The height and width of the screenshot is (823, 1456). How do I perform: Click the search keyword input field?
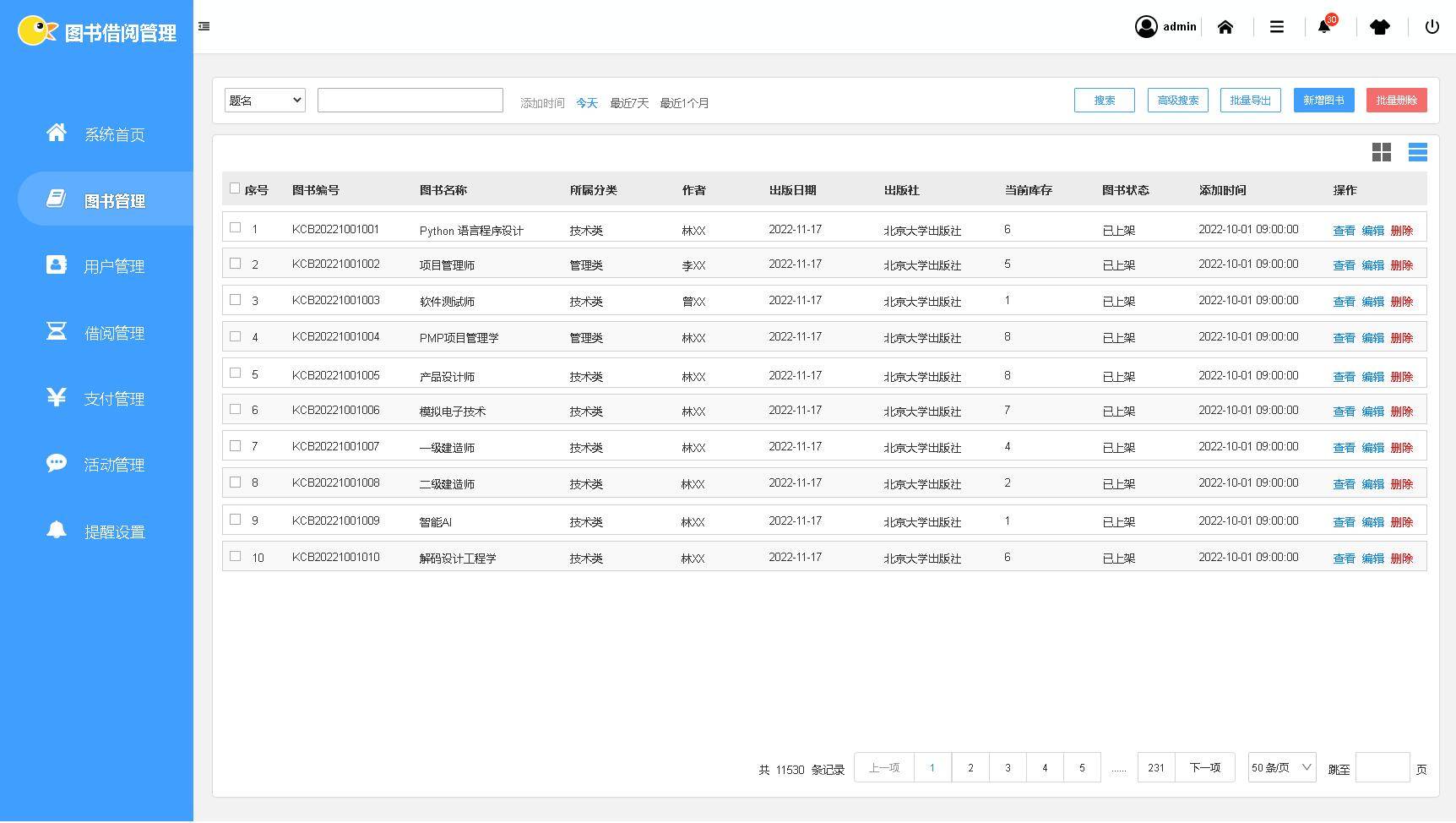(410, 101)
